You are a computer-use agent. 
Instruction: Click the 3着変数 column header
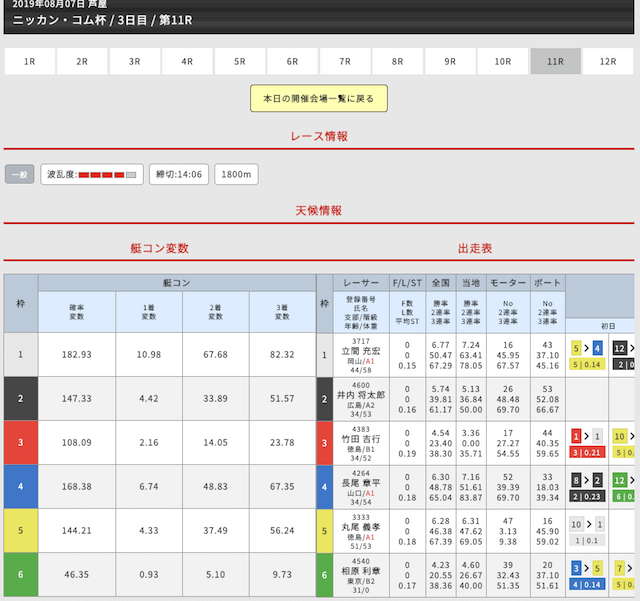(x=282, y=312)
